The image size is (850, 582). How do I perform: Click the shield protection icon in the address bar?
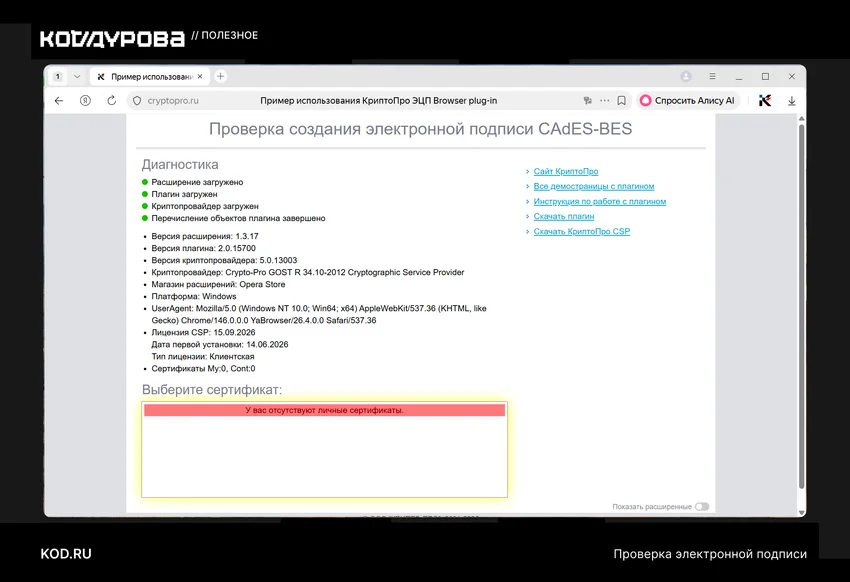137,101
